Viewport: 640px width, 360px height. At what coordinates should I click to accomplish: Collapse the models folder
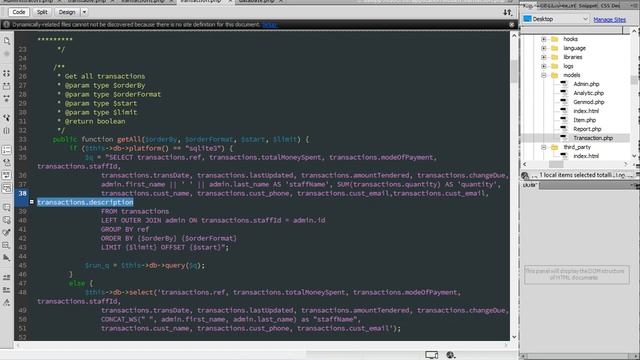[x=544, y=75]
